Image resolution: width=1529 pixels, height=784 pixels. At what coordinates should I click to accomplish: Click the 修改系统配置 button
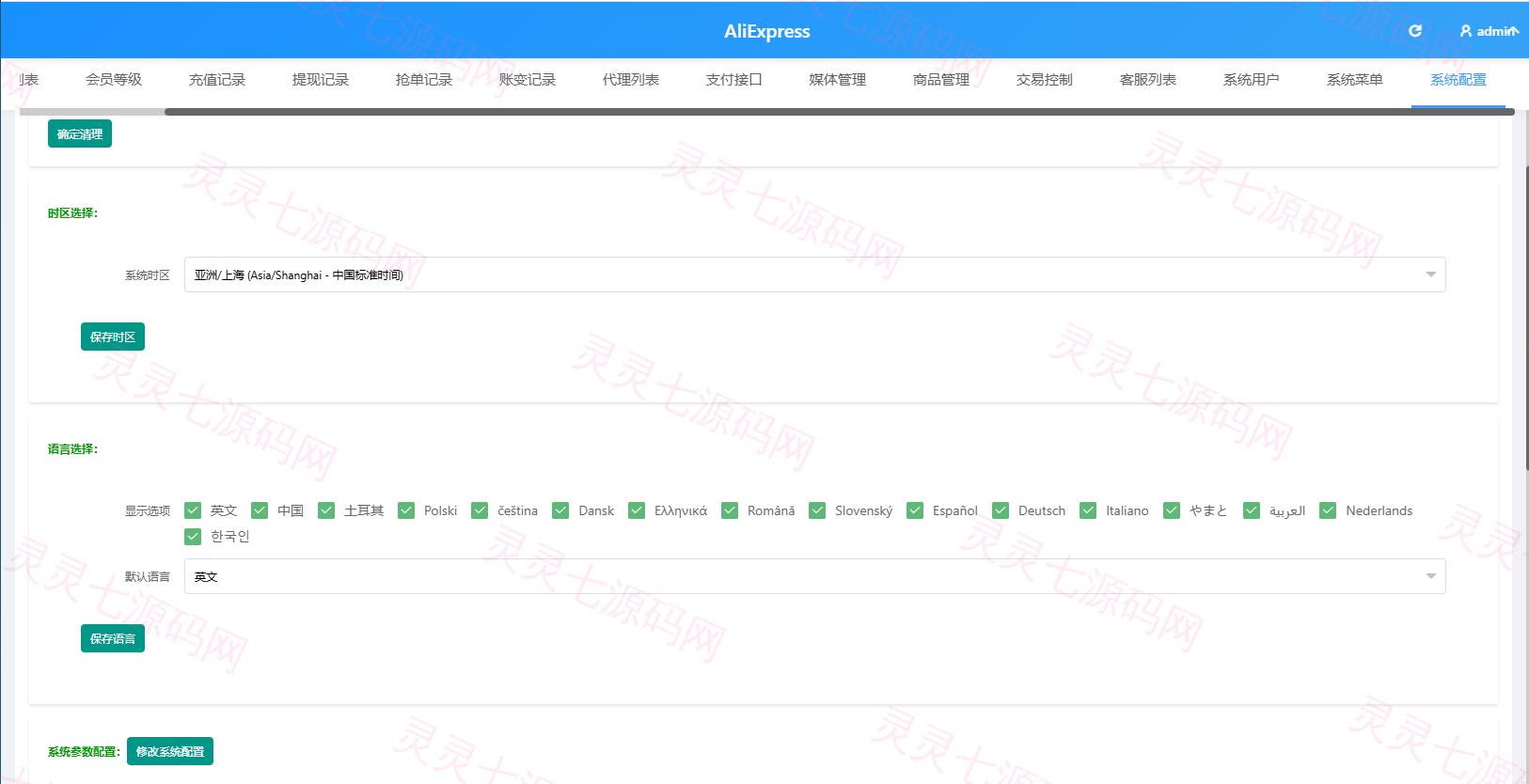(170, 751)
